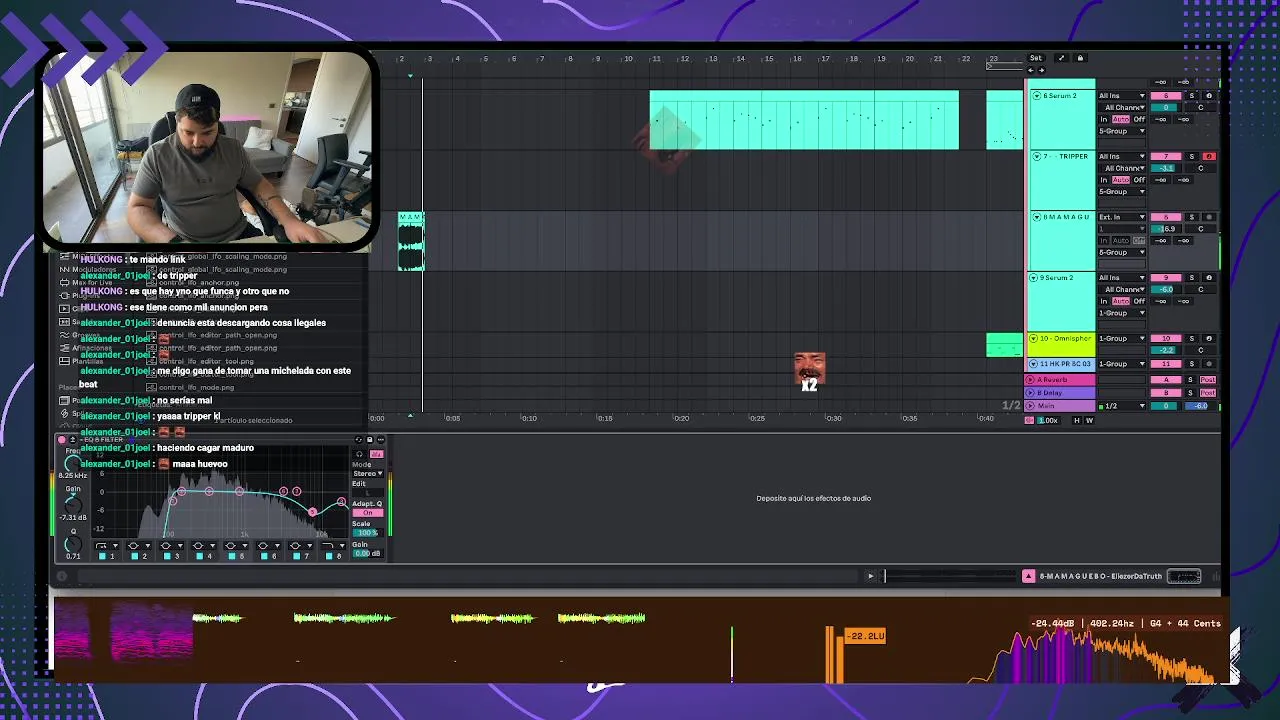Arm the 10 Omnisphere track
The height and width of the screenshot is (720, 1280).
pos(1209,338)
